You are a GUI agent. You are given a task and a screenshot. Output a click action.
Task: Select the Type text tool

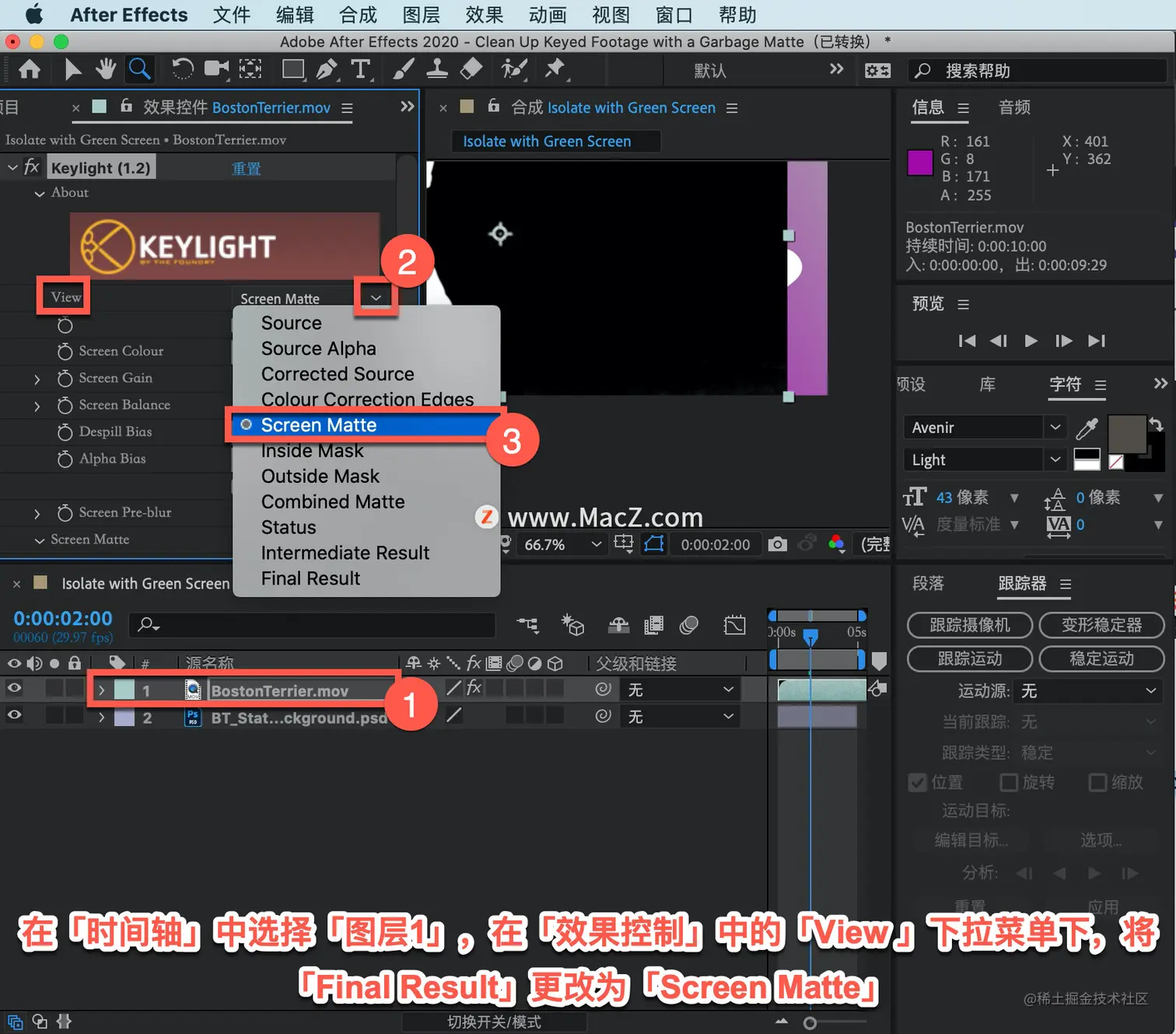361,70
